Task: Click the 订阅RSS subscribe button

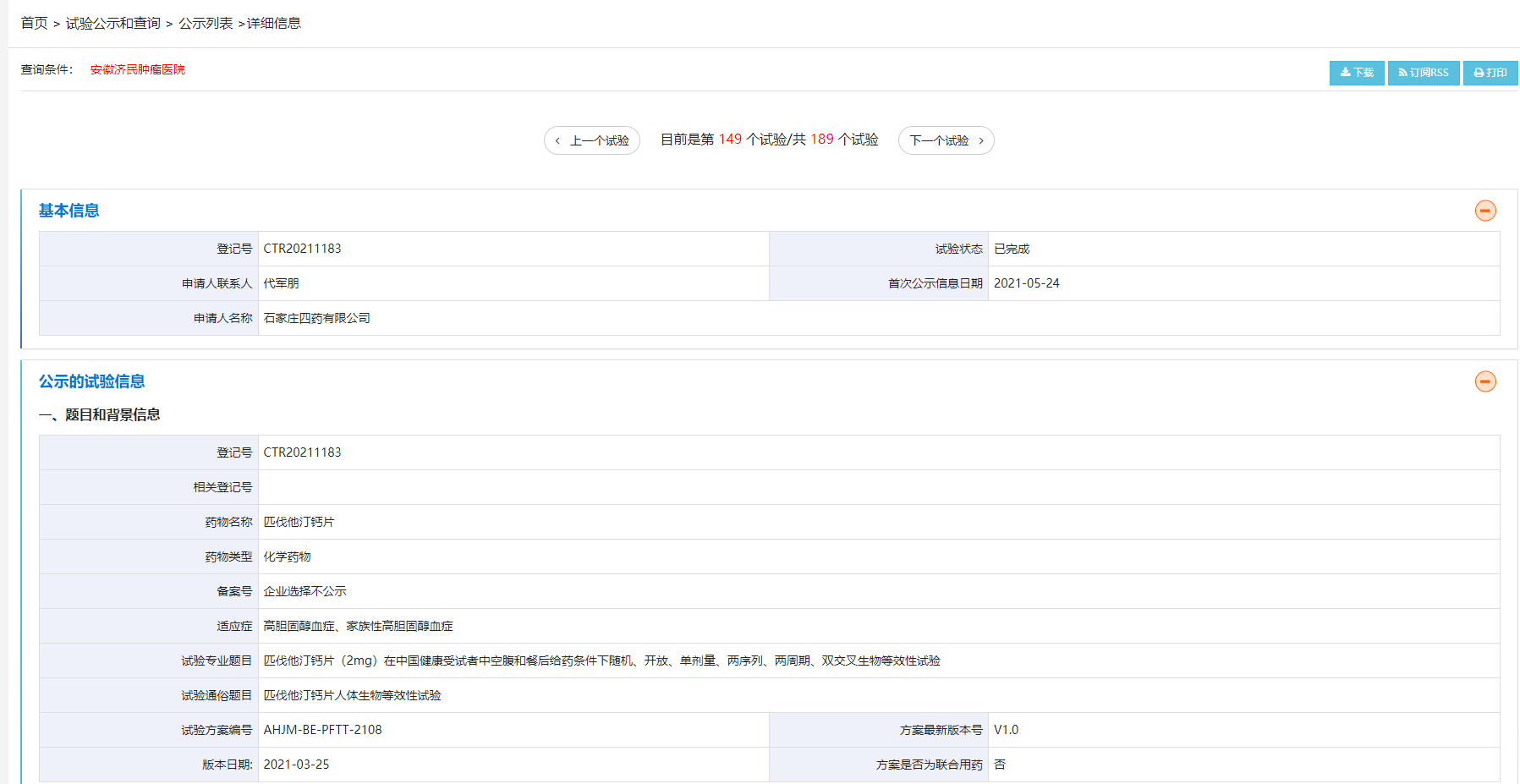Action: [1424, 73]
